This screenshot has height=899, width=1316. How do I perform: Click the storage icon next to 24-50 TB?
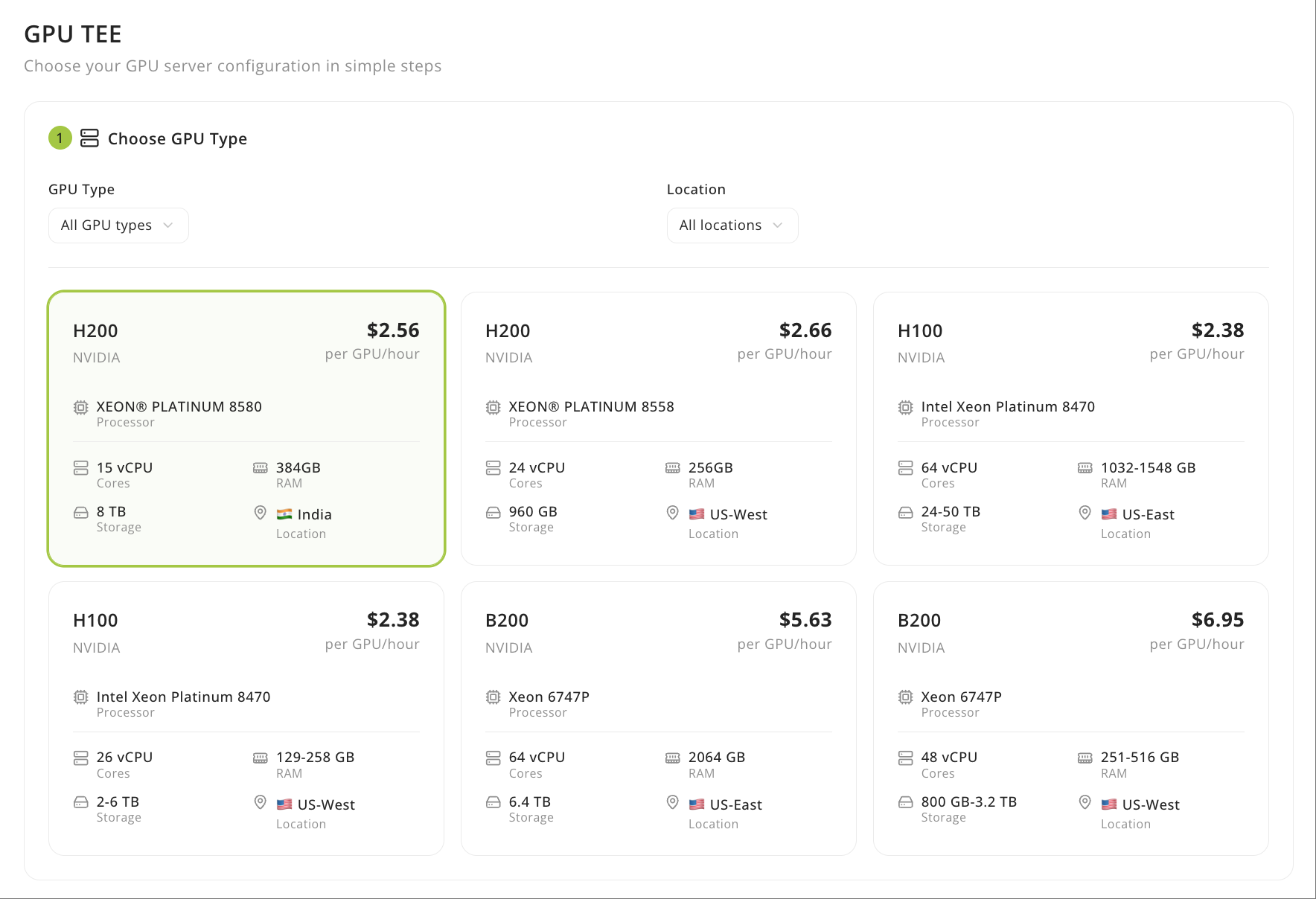click(905, 513)
